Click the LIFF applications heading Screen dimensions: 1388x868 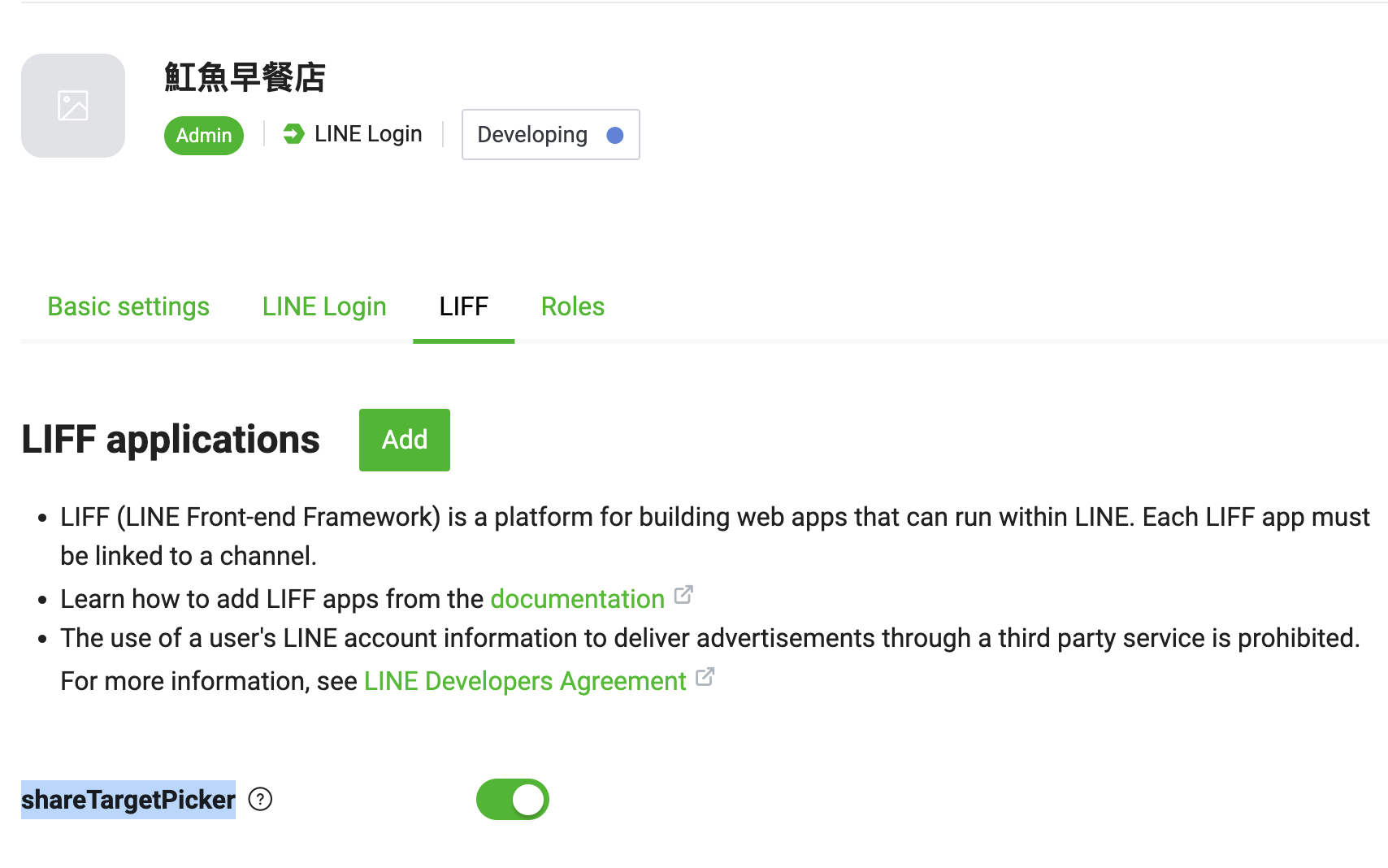pos(171,440)
